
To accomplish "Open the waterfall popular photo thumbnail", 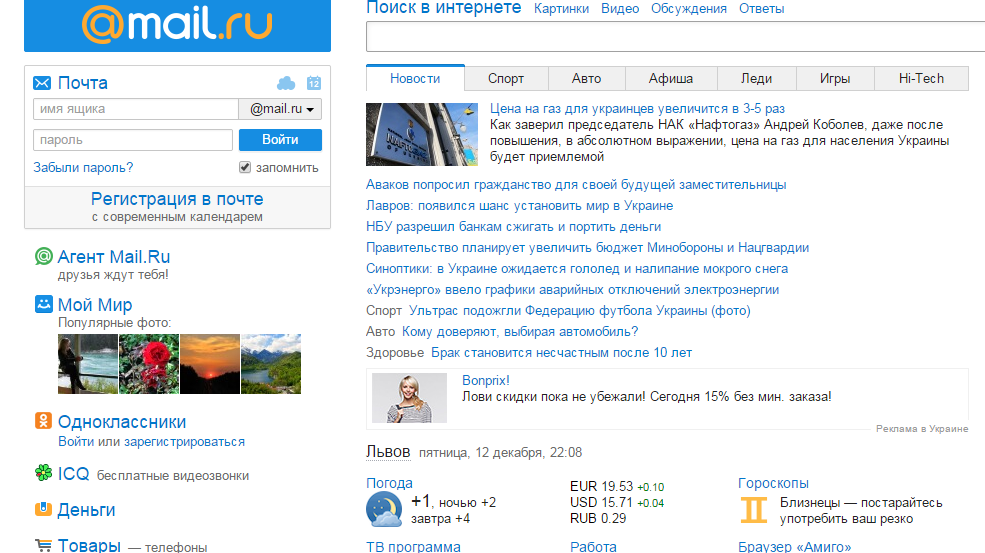I will click(x=88, y=364).
